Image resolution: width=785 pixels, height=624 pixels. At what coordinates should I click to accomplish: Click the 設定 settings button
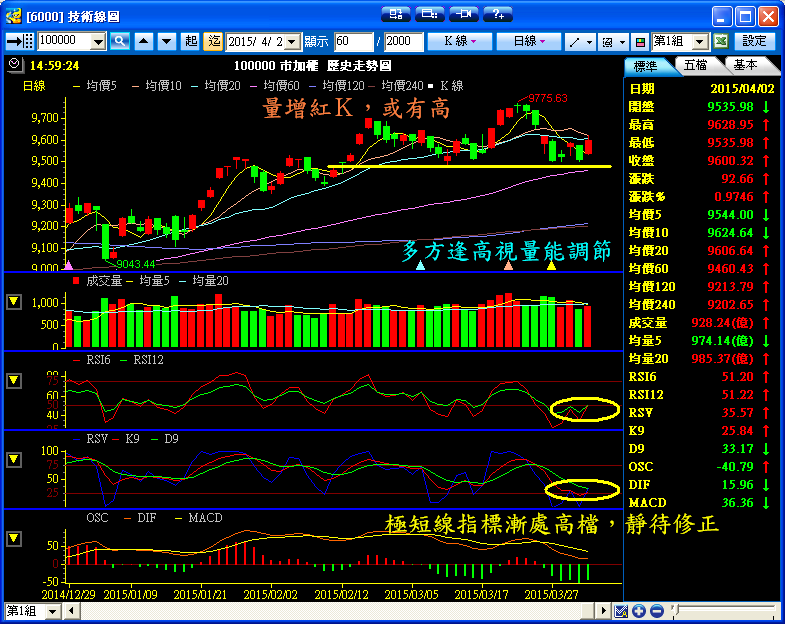pos(755,41)
